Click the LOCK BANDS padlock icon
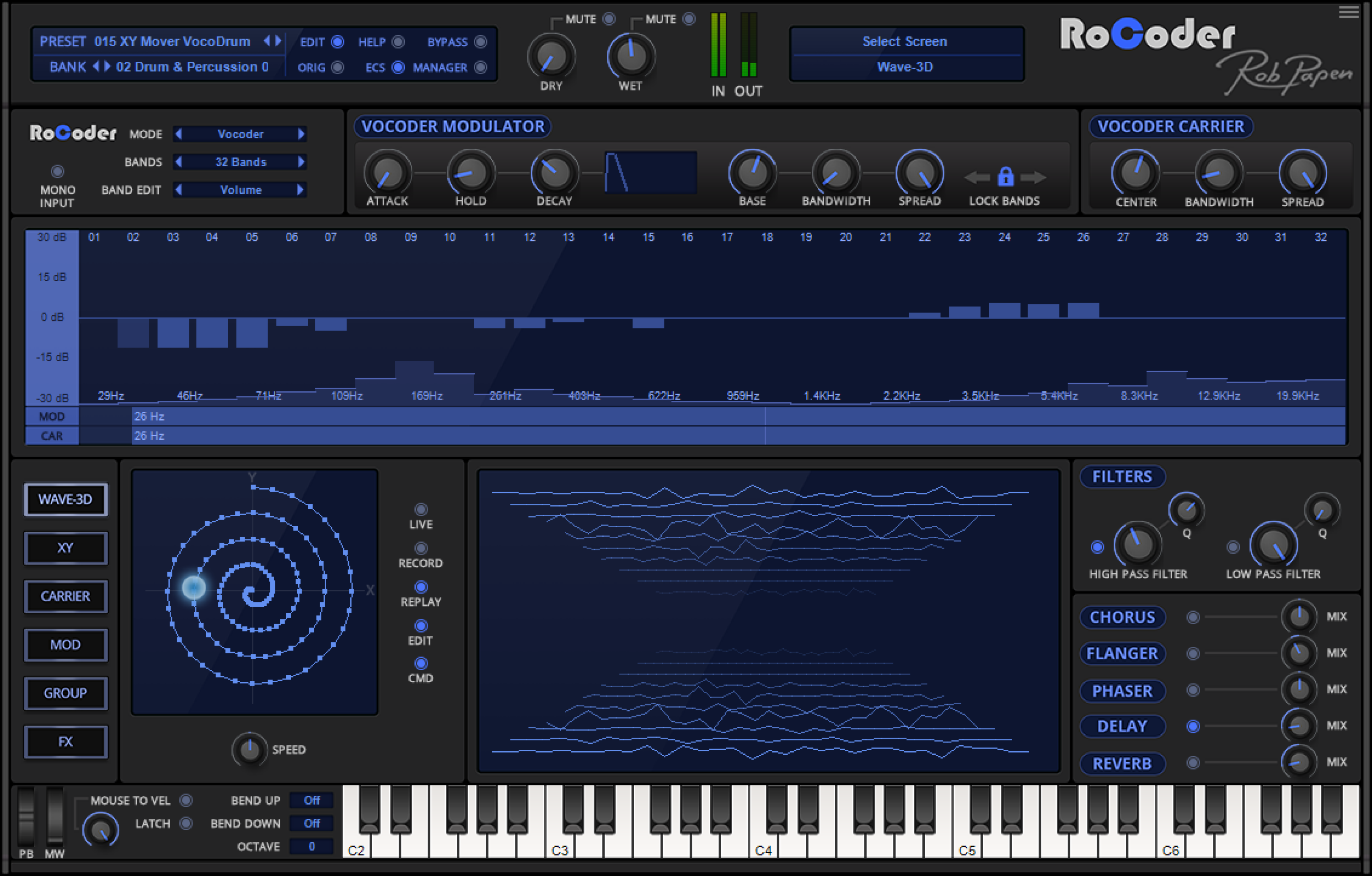The width and height of the screenshot is (1372, 876). pos(1006,176)
